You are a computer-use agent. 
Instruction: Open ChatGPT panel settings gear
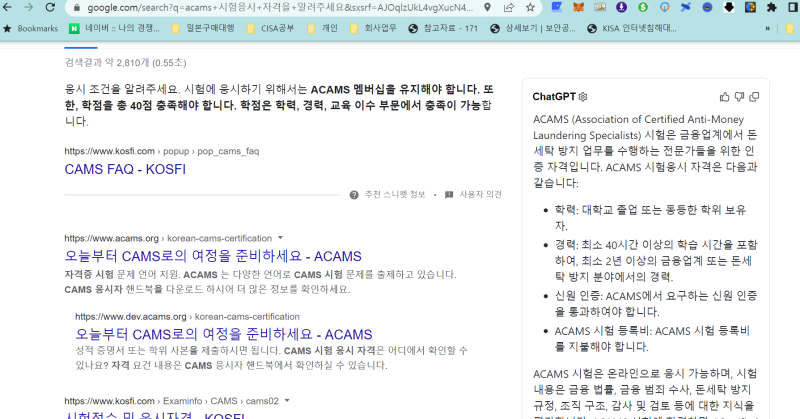pyautogui.click(x=583, y=96)
